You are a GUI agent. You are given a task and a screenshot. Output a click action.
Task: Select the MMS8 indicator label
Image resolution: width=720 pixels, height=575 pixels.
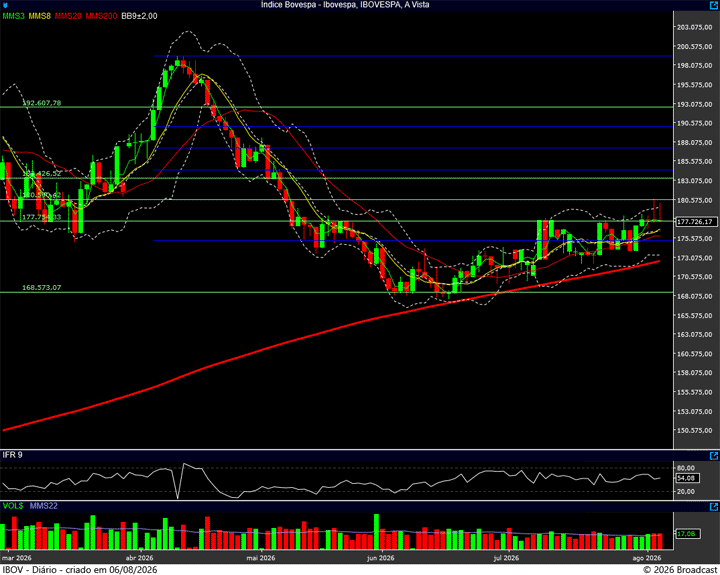[39, 16]
